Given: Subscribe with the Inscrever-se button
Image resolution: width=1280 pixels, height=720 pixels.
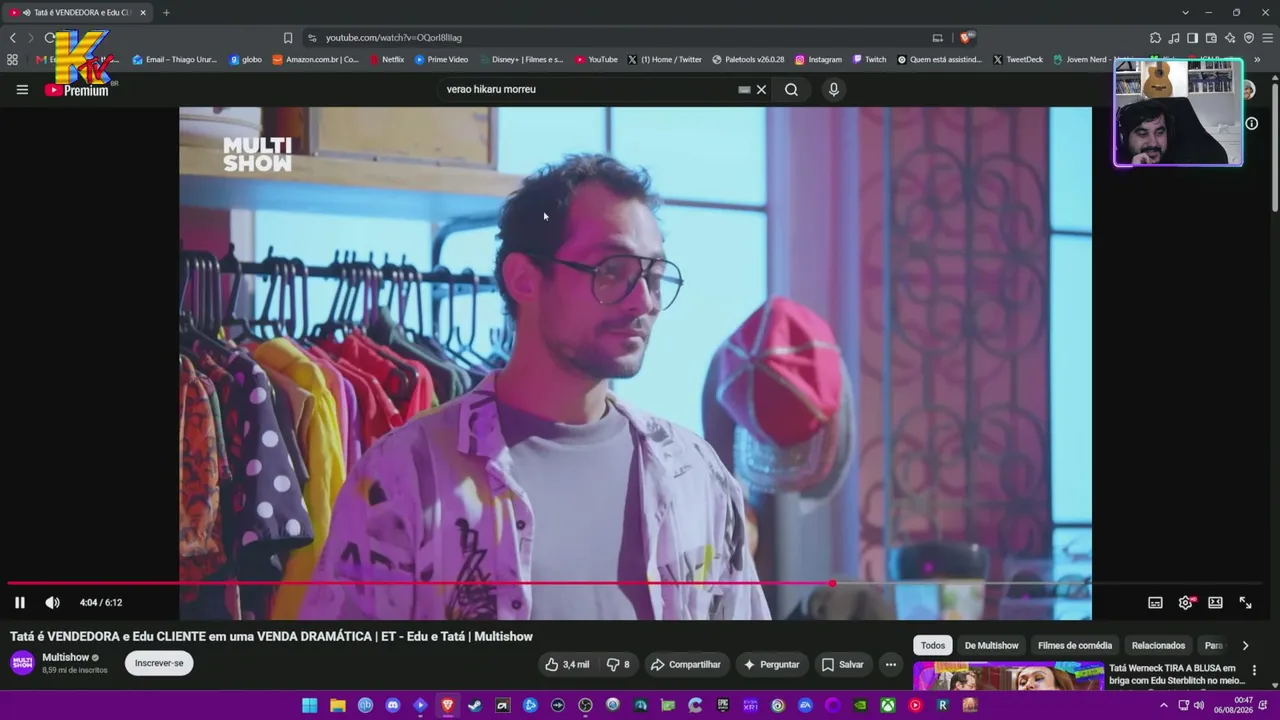Looking at the screenshot, I should pyautogui.click(x=159, y=663).
